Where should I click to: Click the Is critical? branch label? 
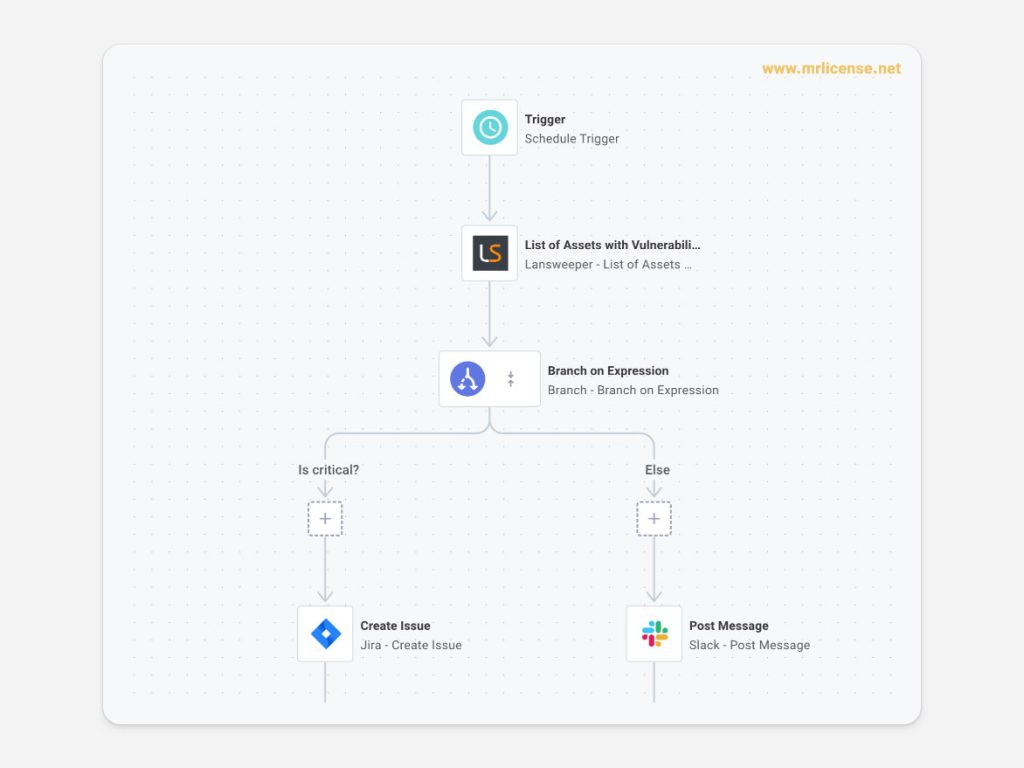(328, 470)
